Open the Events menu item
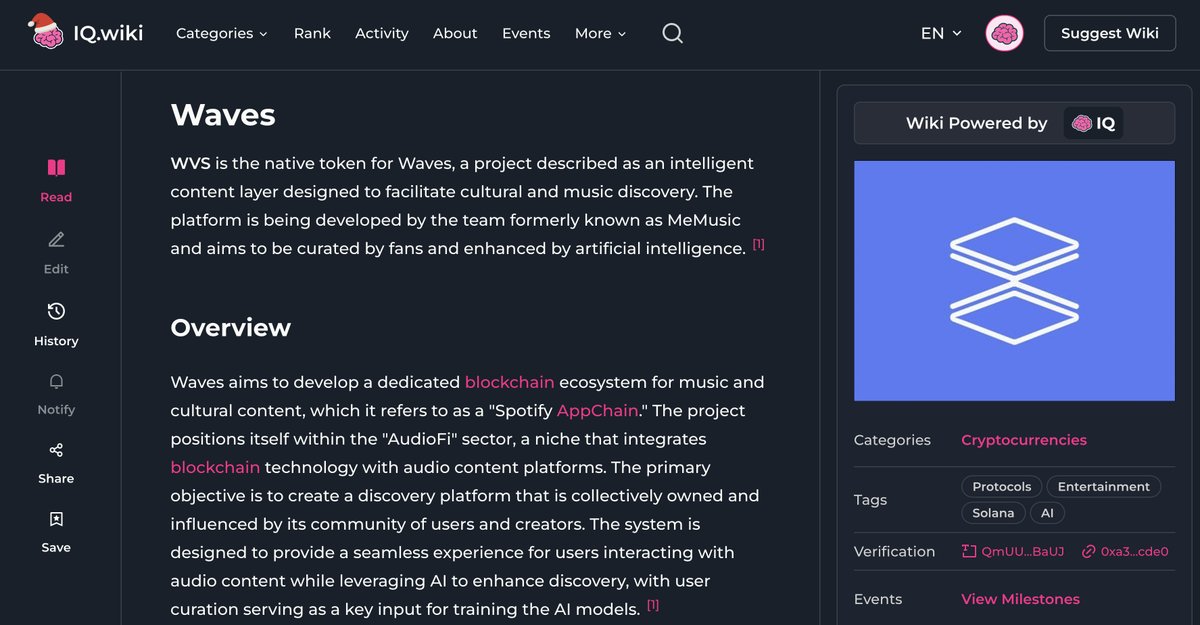Screen dimensions: 1200x625 pyautogui.click(x=526, y=33)
